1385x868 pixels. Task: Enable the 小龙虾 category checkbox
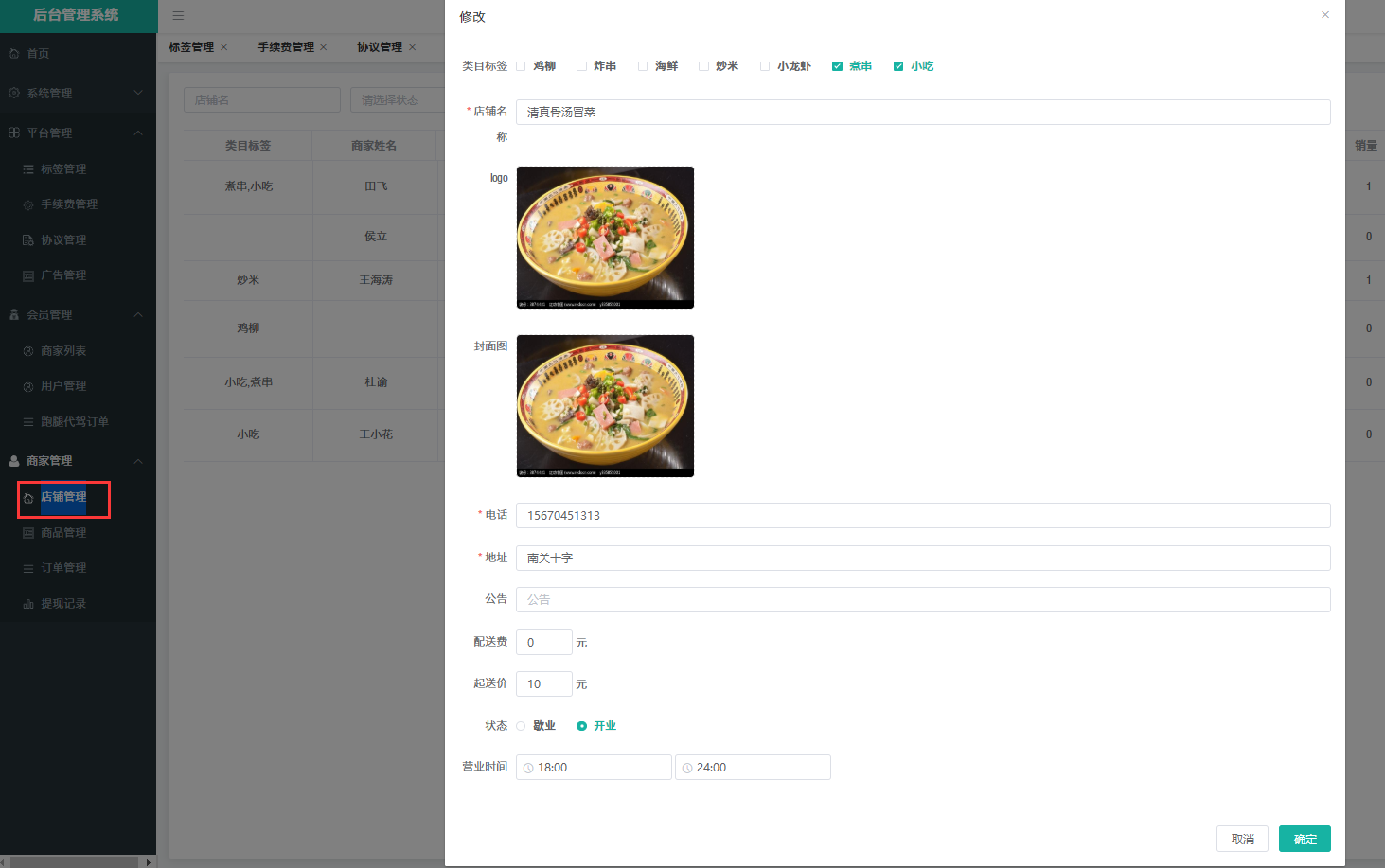pyautogui.click(x=765, y=66)
